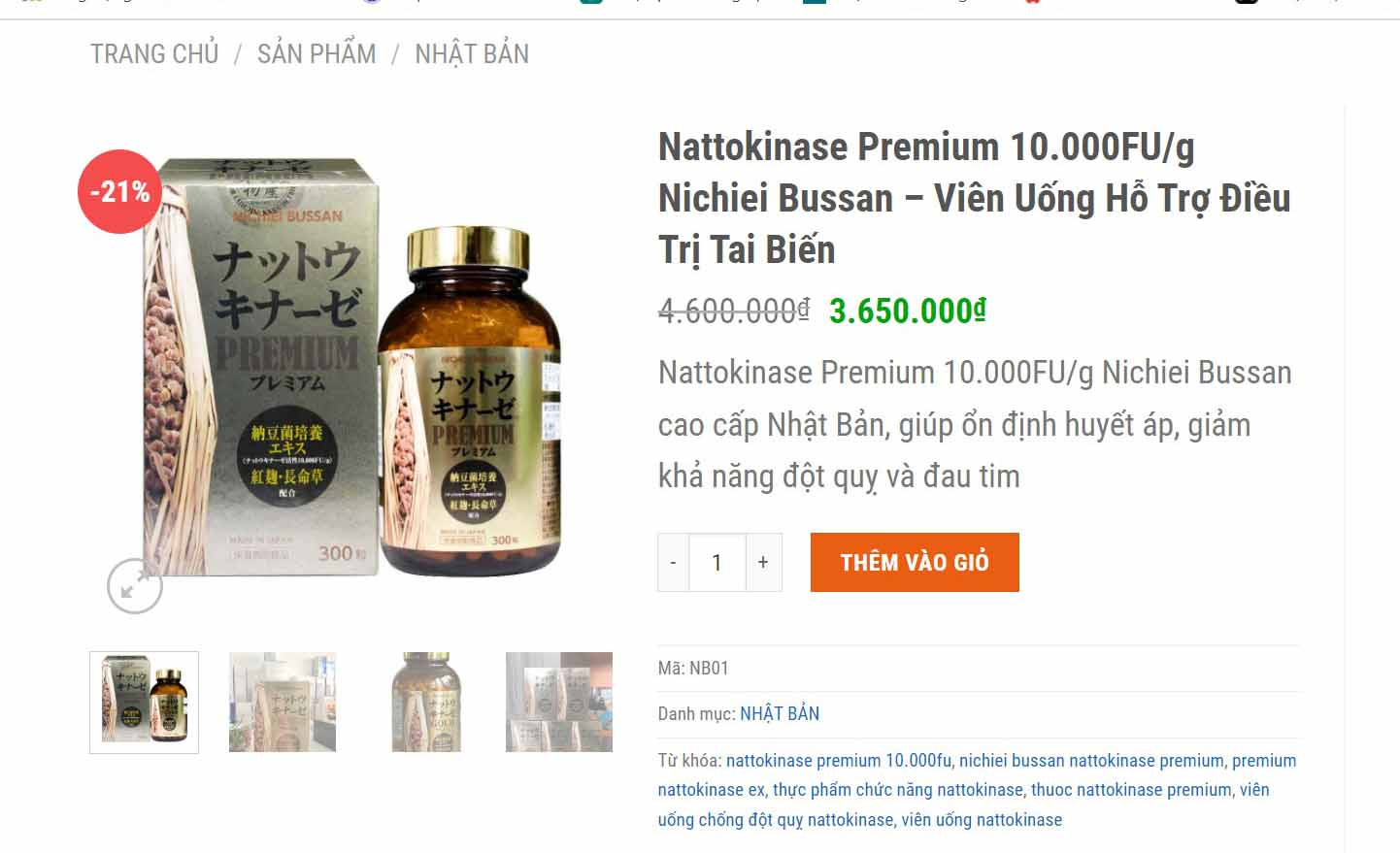1400x853 pixels.
Task: Click the quantity input field
Action: point(717,562)
